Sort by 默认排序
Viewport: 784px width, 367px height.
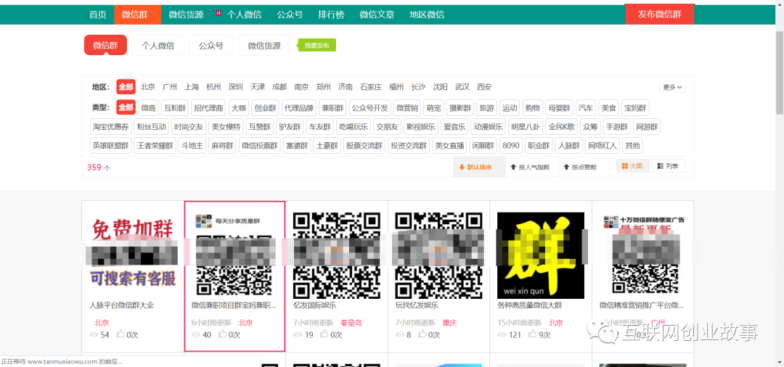479,167
